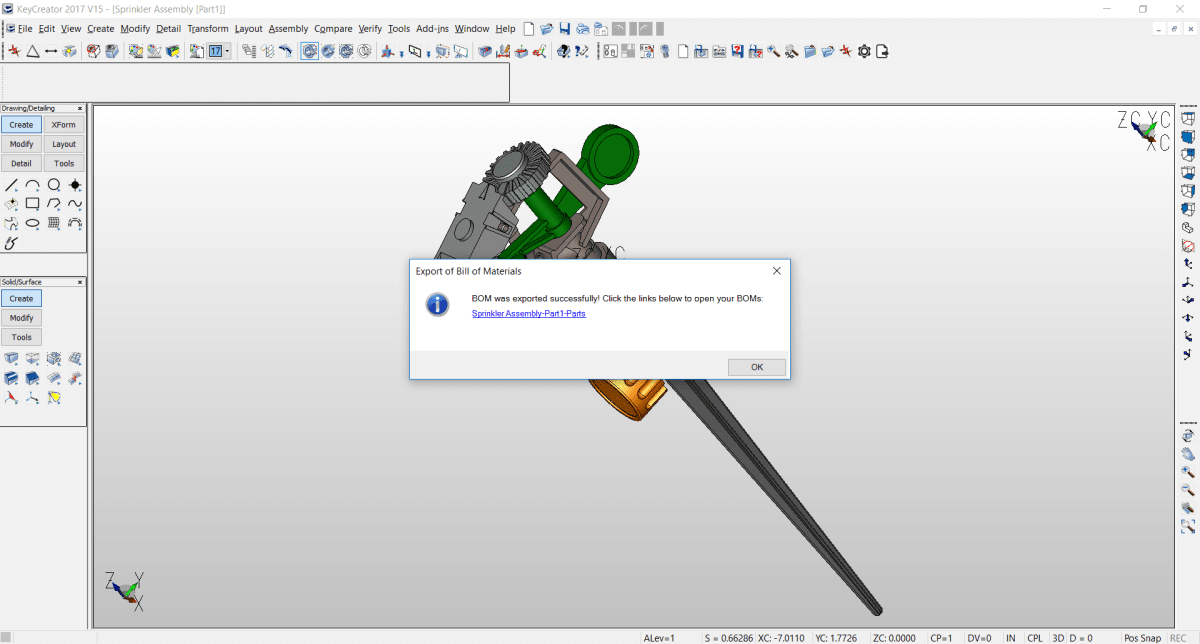Click Detail button in Drawing/Detailing panel
The height and width of the screenshot is (644, 1200).
[x=21, y=163]
